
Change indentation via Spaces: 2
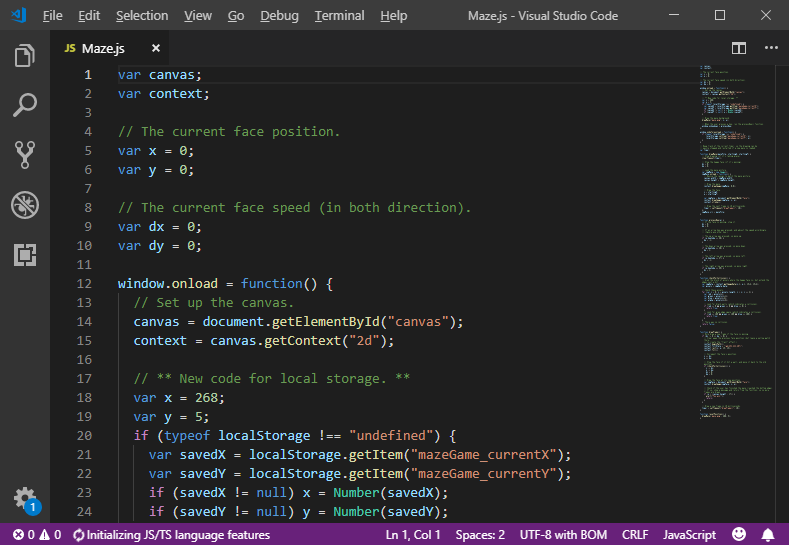[x=480, y=534]
